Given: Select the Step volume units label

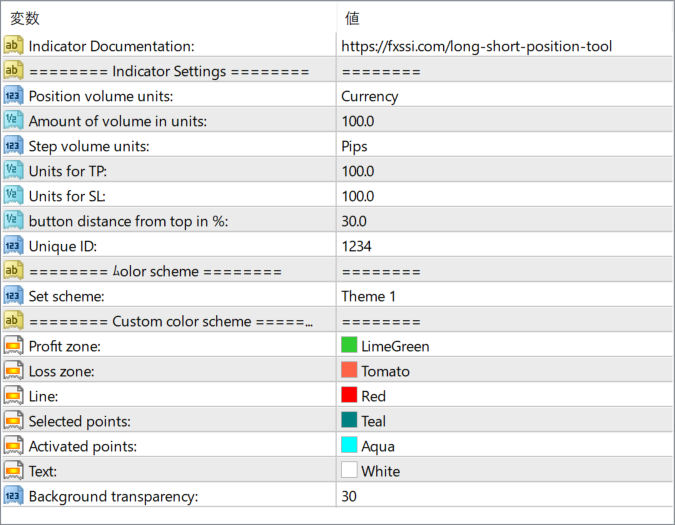Looking at the screenshot, I should click(x=89, y=146).
